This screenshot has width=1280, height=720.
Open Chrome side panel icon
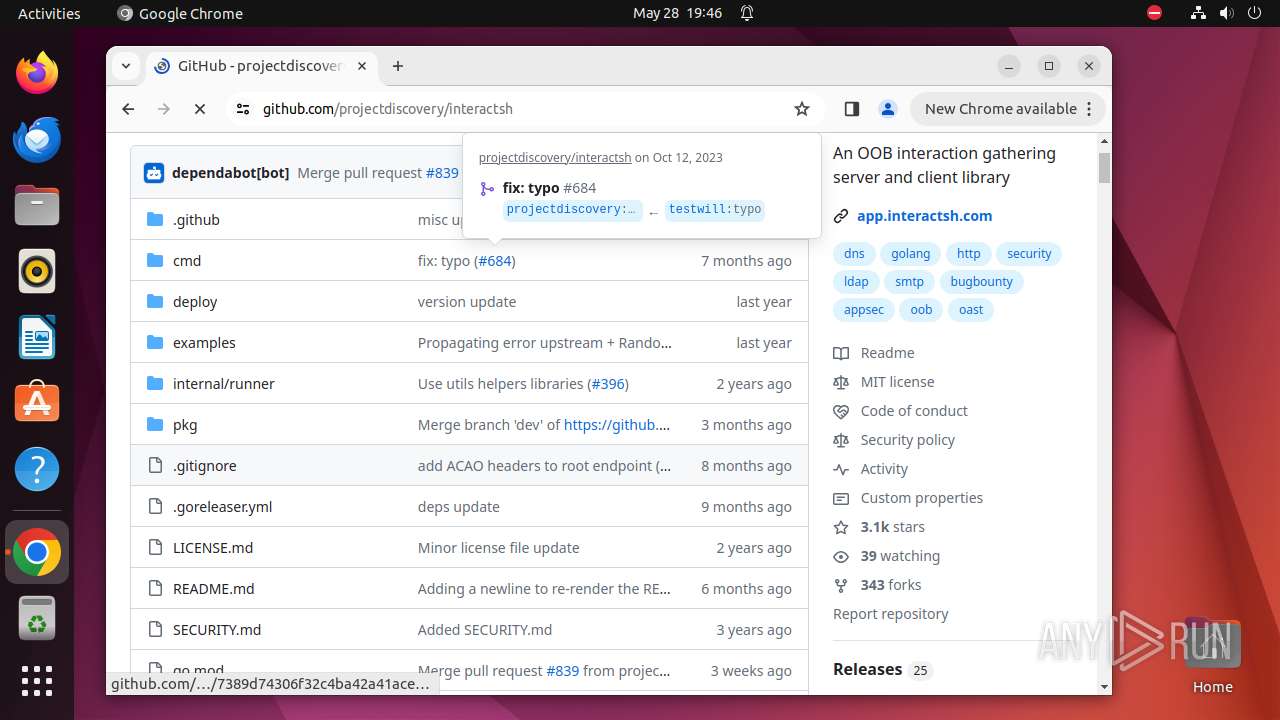(x=852, y=109)
